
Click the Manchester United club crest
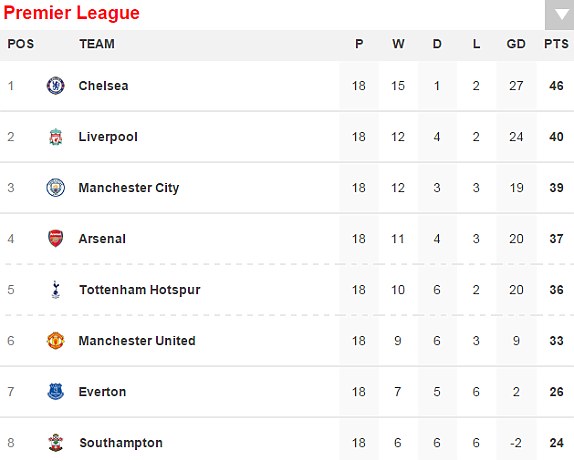coord(56,341)
